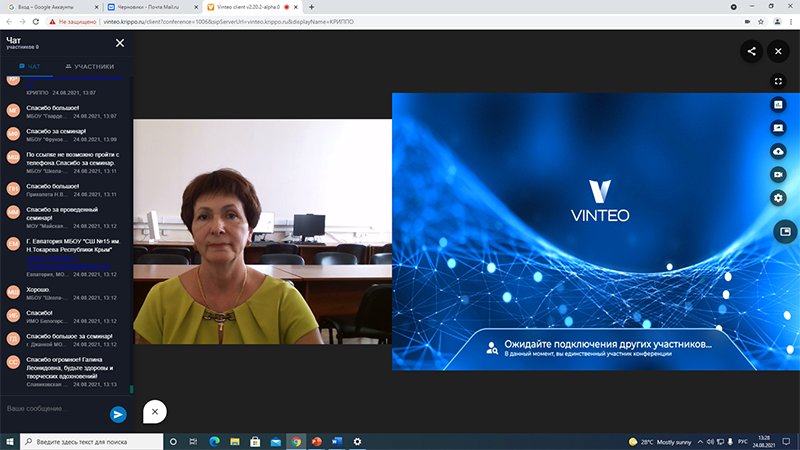
Task: Open the Chrome profile icon
Action: point(777,22)
